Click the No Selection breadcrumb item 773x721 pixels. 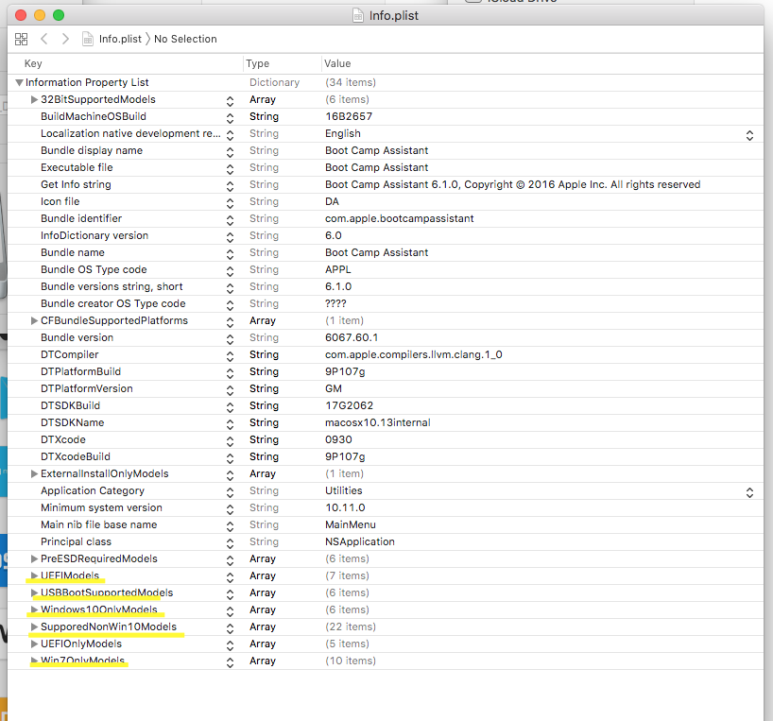pyautogui.click(x=185, y=39)
